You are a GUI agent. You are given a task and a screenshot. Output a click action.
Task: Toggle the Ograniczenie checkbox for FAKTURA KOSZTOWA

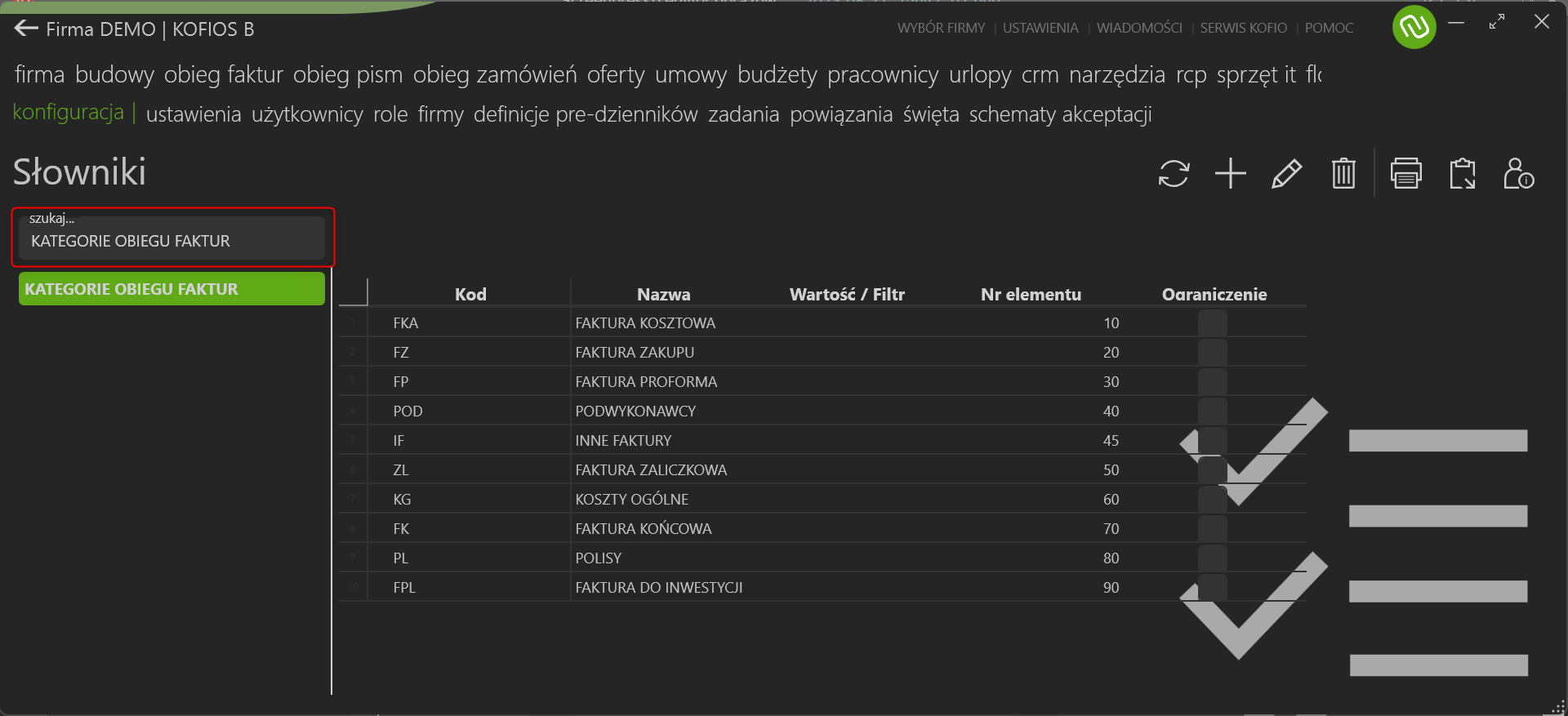1213,323
